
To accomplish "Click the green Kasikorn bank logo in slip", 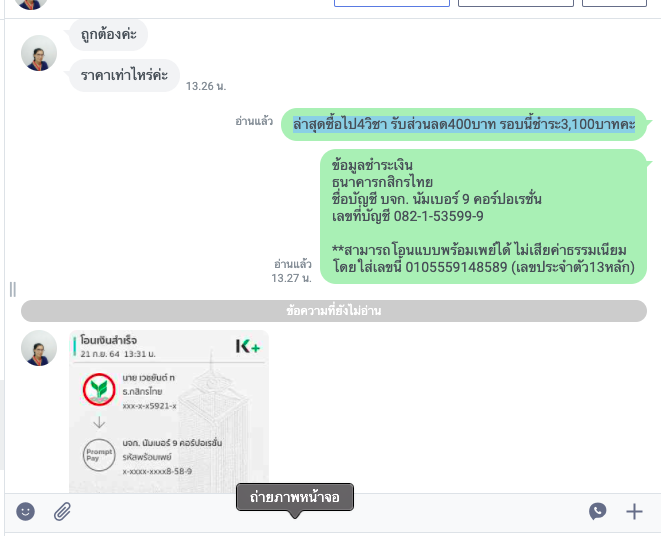I will click(99, 389).
